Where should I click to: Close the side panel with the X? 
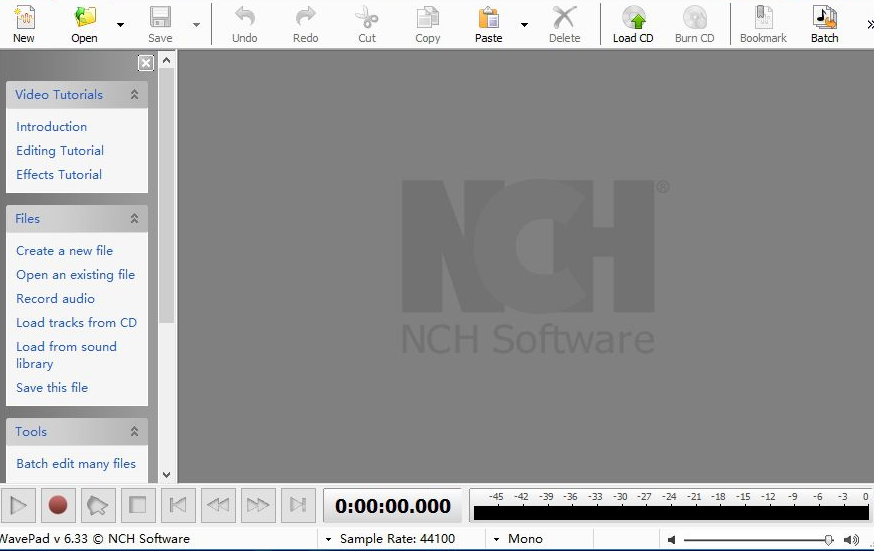click(145, 63)
